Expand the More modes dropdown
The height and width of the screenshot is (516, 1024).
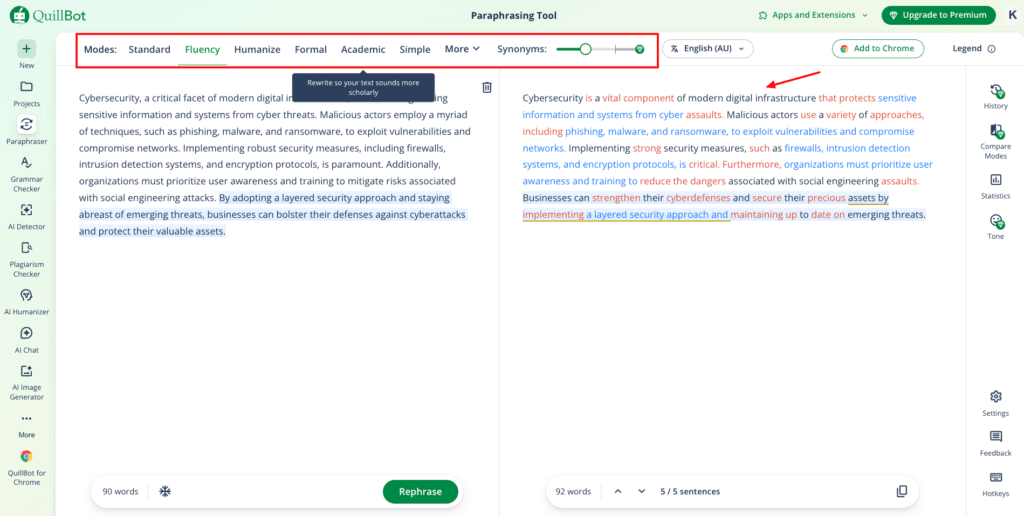(x=462, y=49)
